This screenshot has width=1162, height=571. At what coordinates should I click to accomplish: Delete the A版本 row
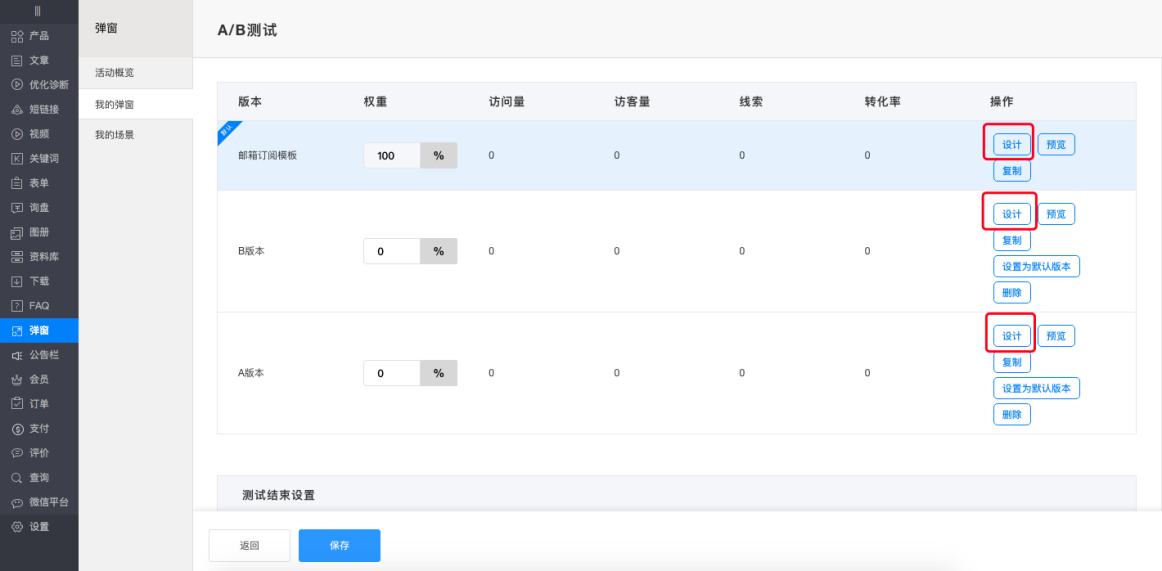point(1012,415)
